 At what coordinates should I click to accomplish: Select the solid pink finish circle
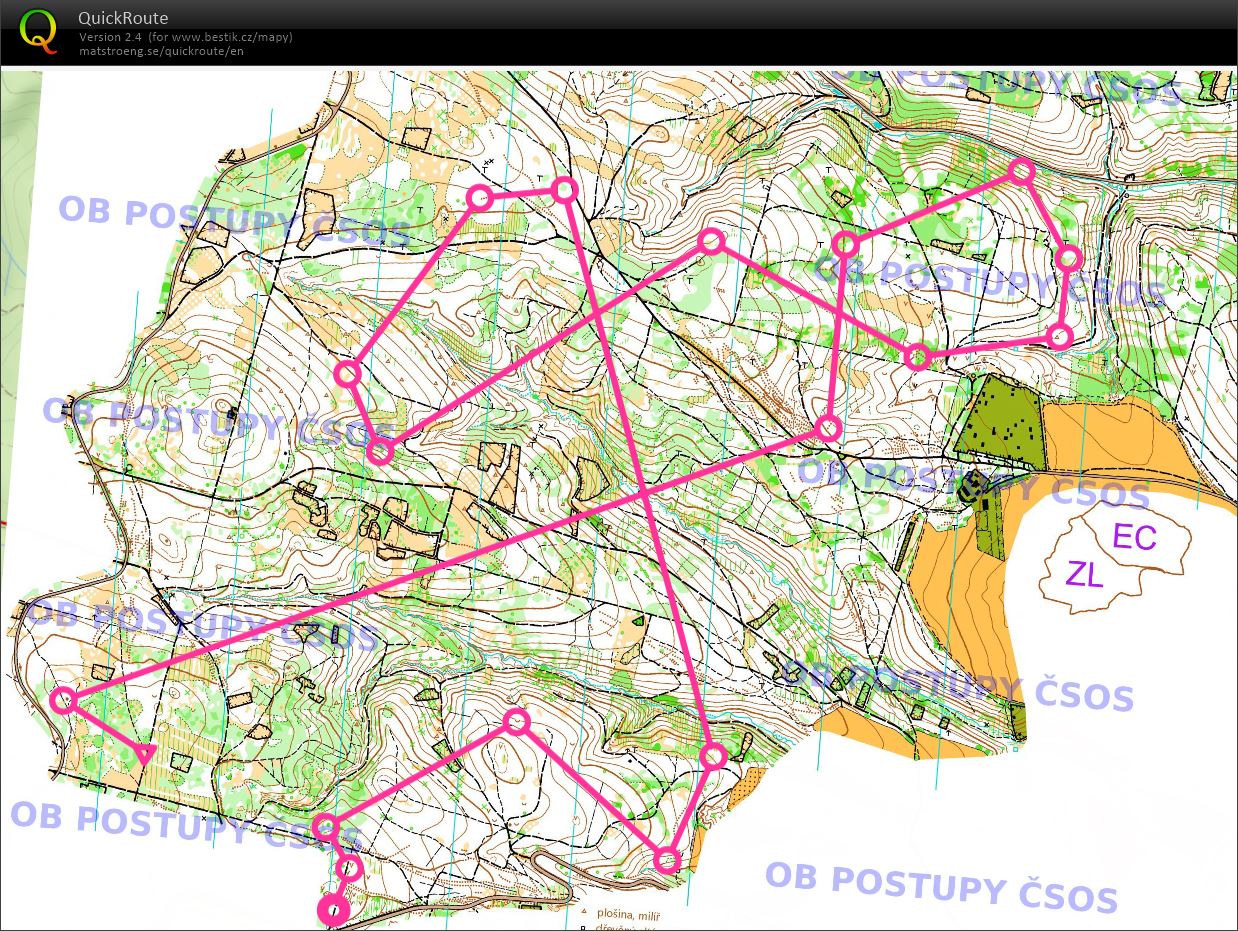pyautogui.click(x=333, y=910)
